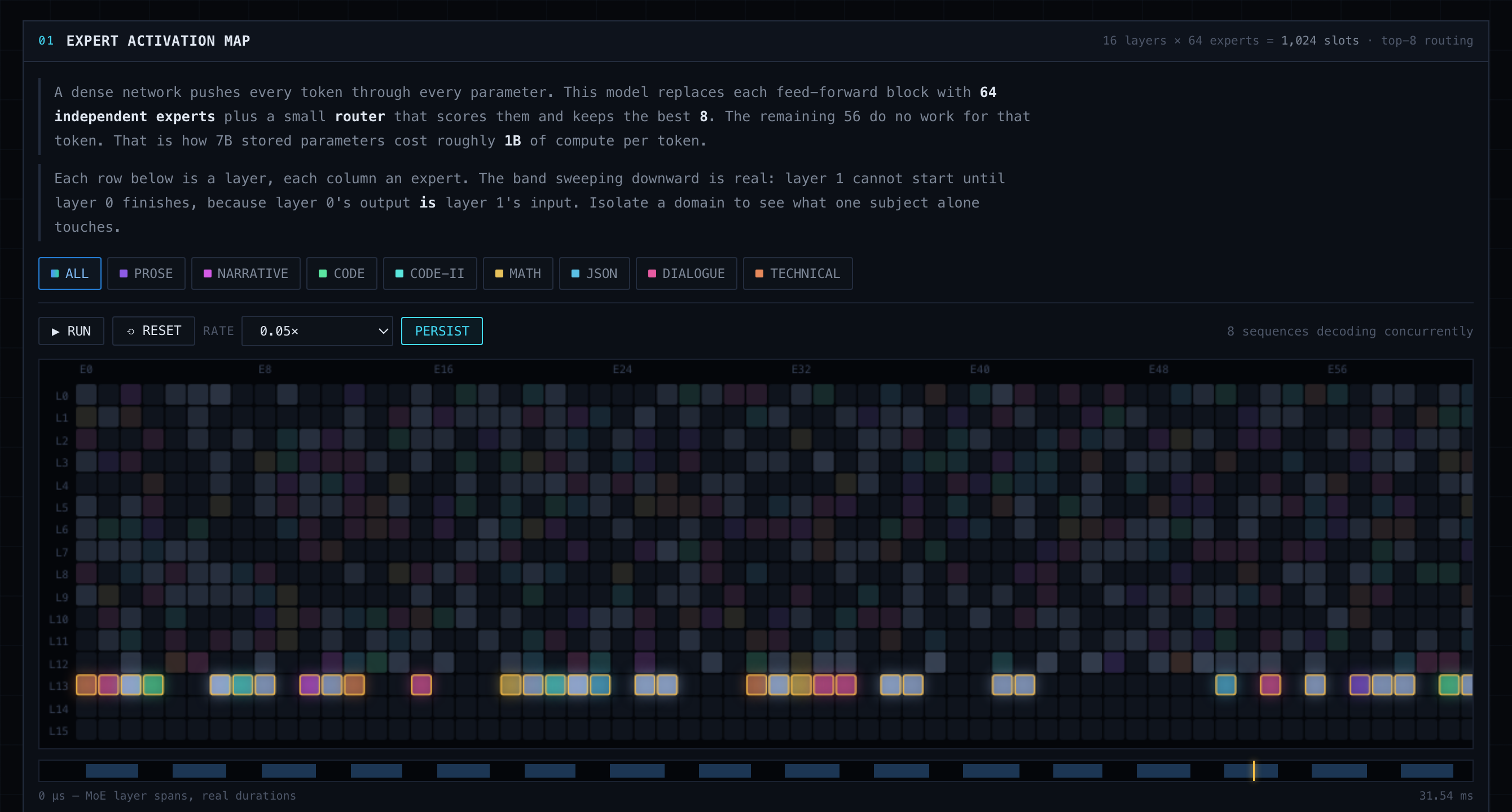Click the L0 row label
The image size is (1512, 812).
click(x=61, y=395)
